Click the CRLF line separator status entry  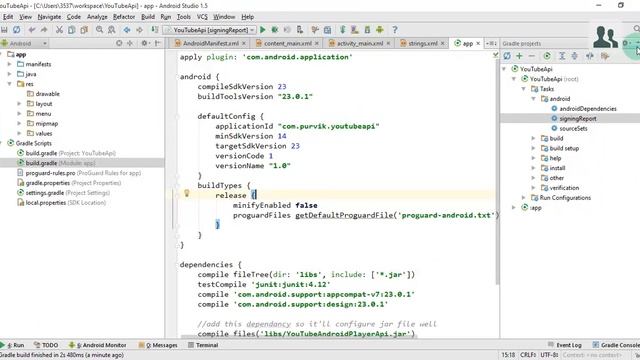pyautogui.click(x=528, y=355)
